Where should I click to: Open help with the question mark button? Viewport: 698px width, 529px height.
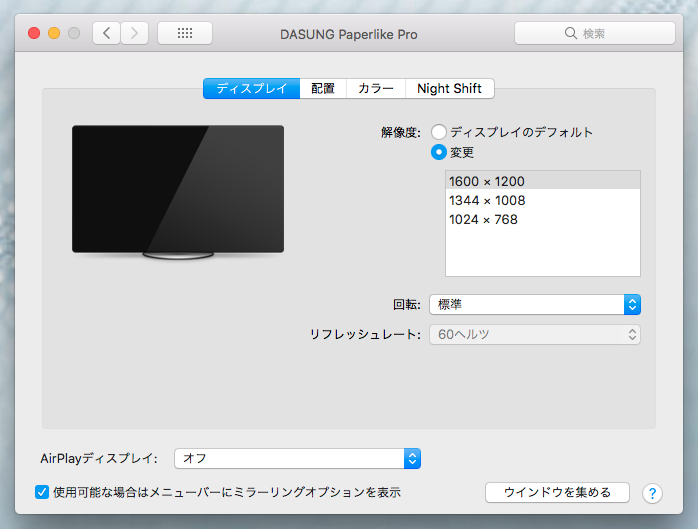pos(652,493)
